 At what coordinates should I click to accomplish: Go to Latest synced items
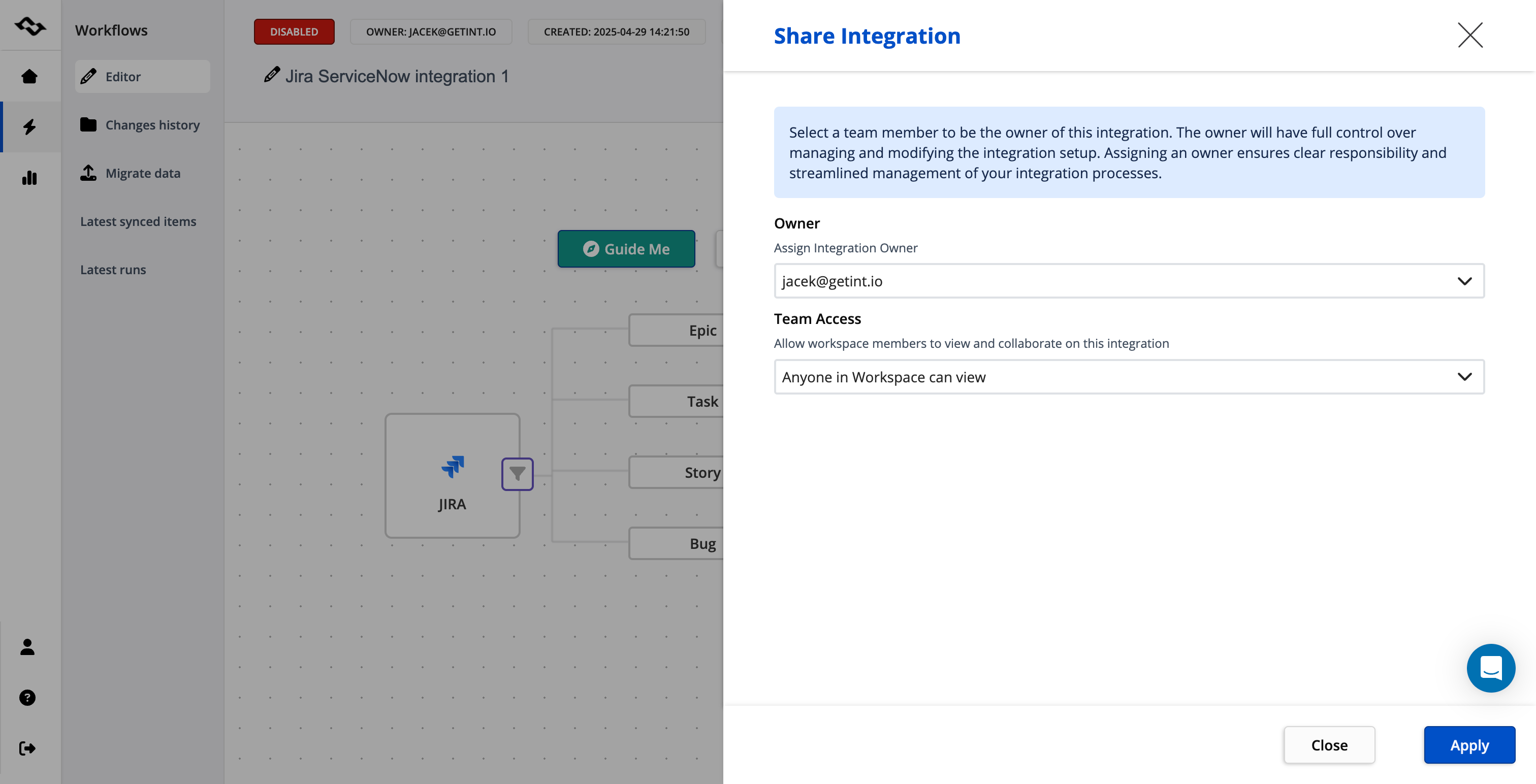click(x=138, y=221)
